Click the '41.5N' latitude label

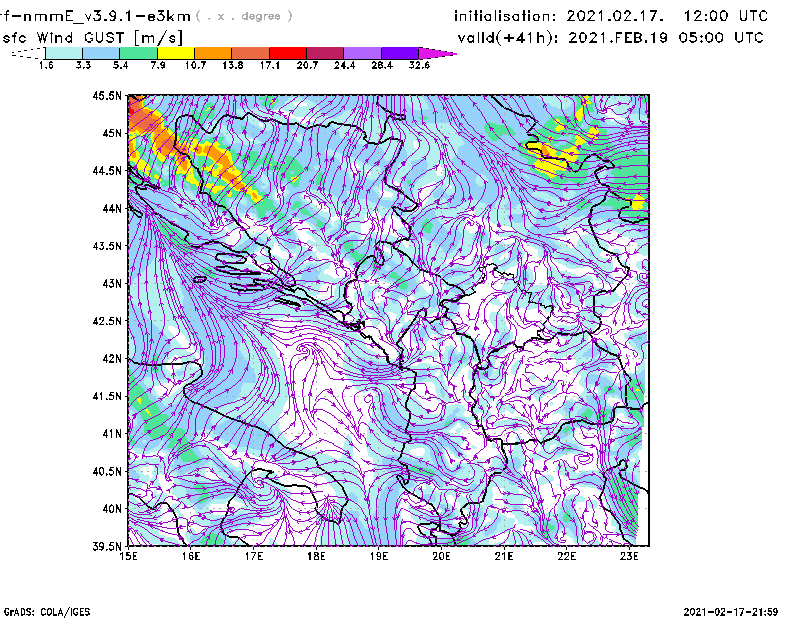point(107,396)
